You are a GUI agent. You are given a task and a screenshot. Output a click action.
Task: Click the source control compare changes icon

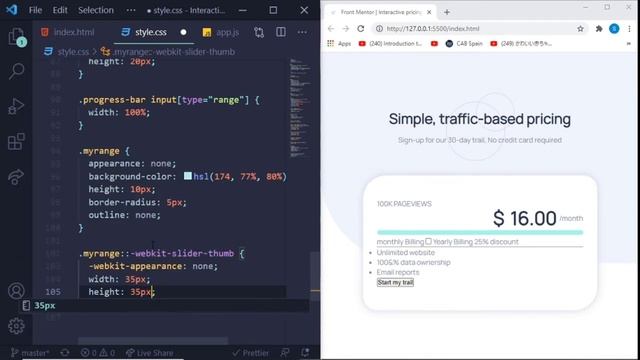[259, 32]
